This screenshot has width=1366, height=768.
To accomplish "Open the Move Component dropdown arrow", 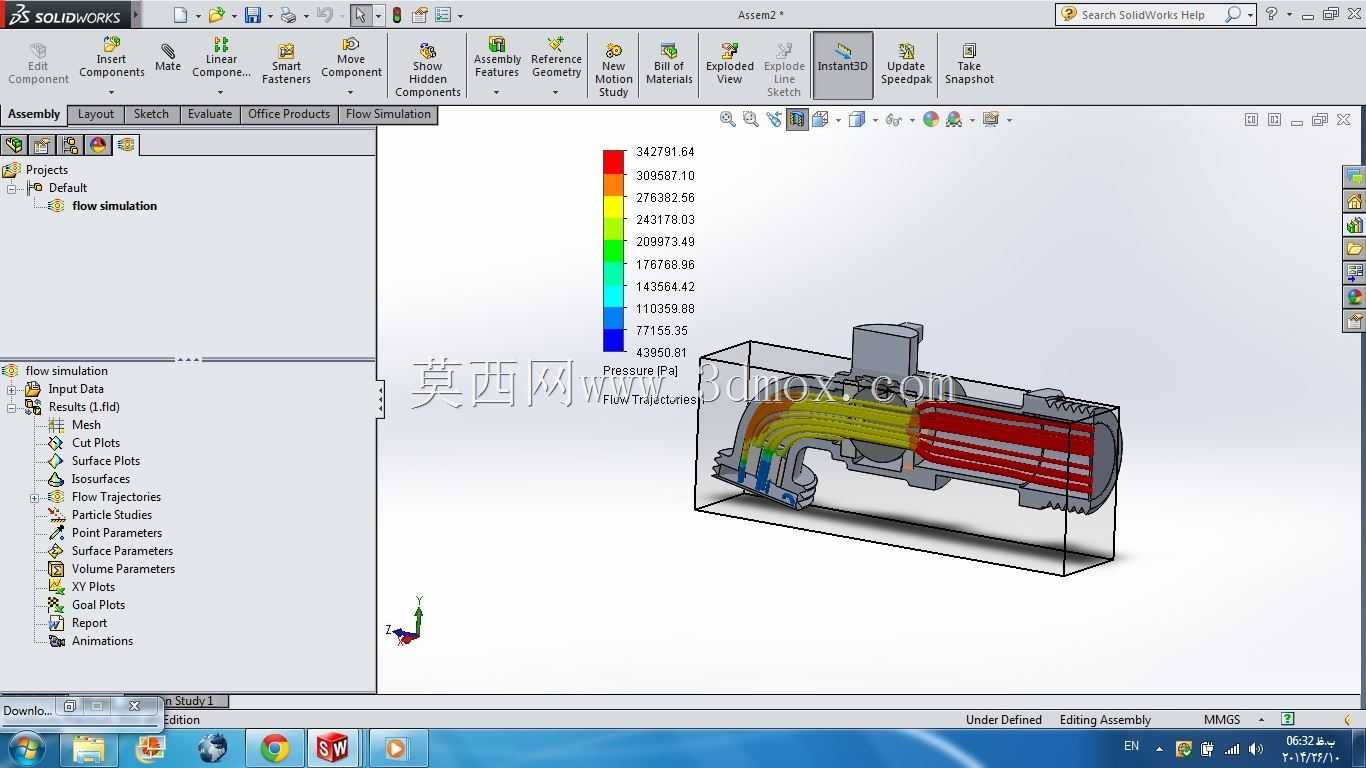I will pos(350,92).
